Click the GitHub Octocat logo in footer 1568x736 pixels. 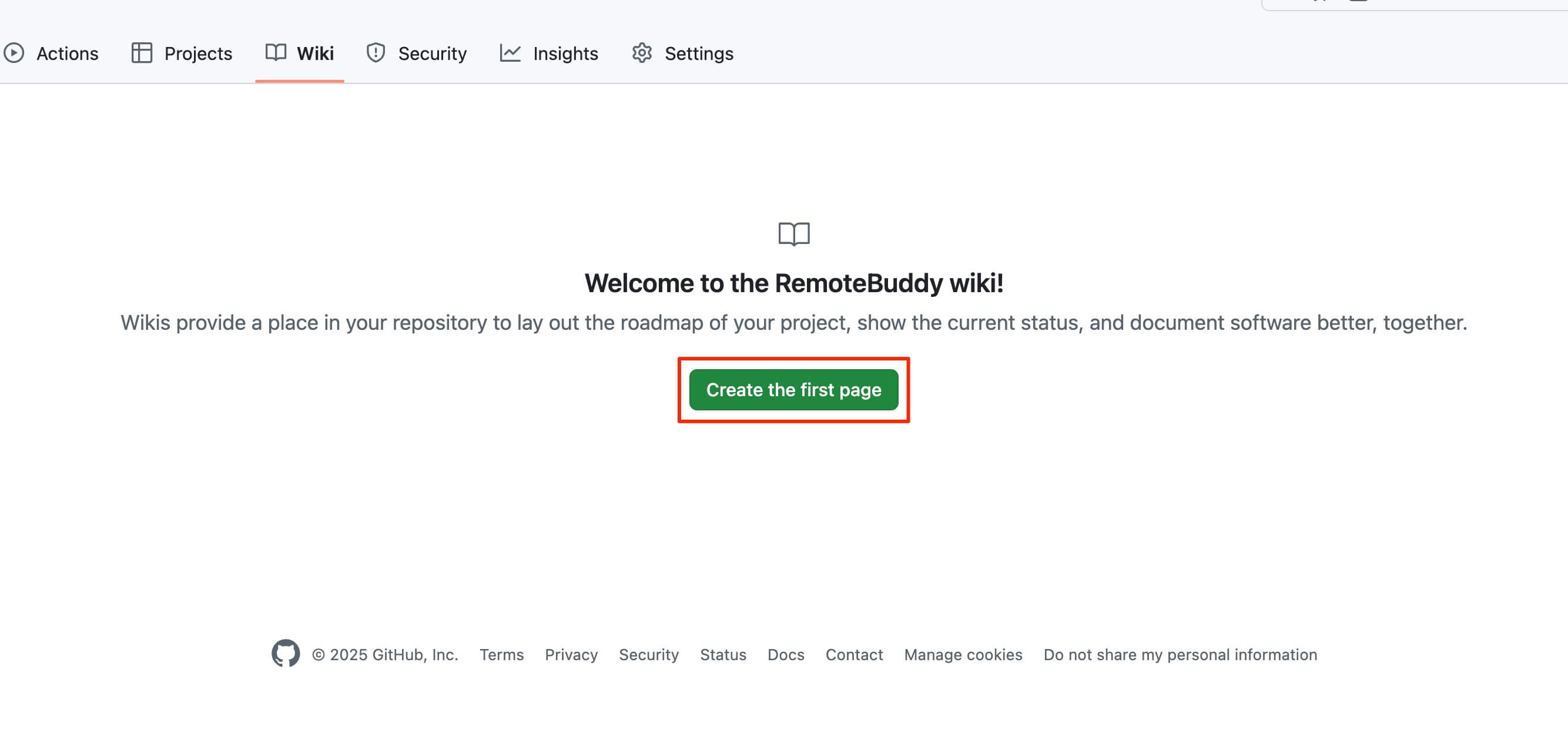coord(286,653)
